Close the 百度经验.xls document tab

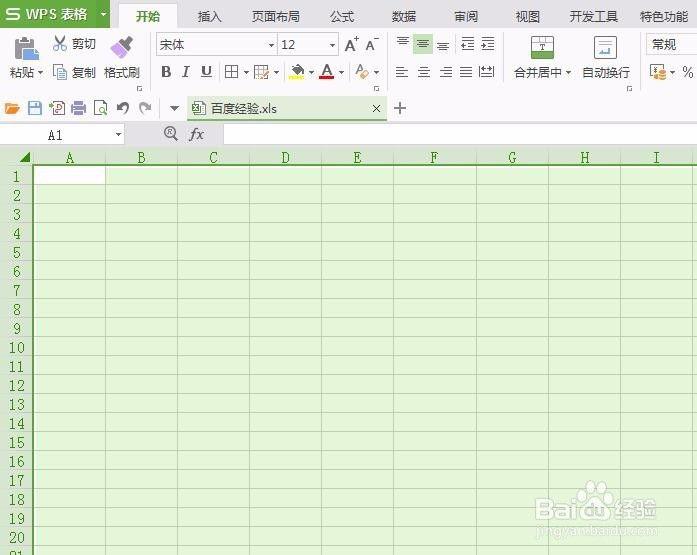click(x=376, y=108)
